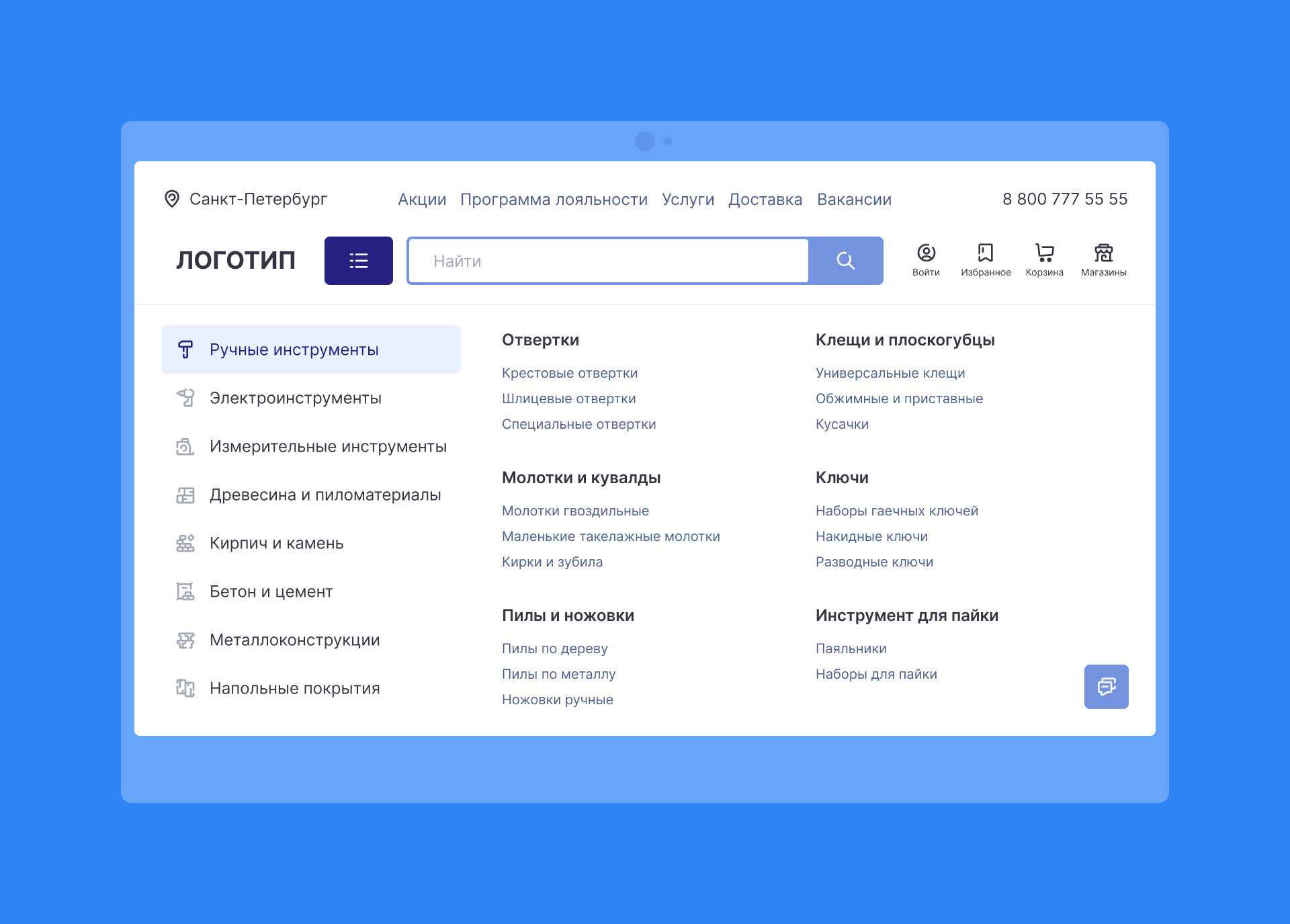Click the location pin next to Санкт-Петербург
Screen dimensions: 1290x924
[x=171, y=199]
